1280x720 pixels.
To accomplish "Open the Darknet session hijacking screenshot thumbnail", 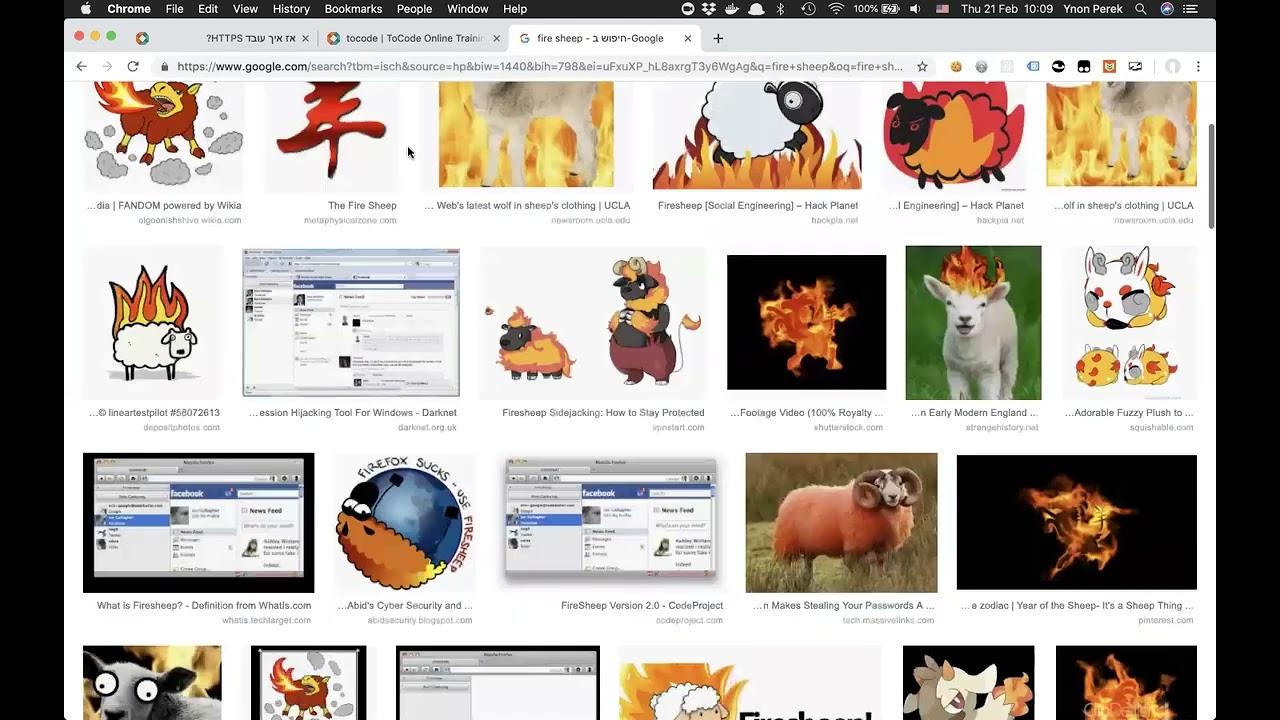I will [351, 322].
